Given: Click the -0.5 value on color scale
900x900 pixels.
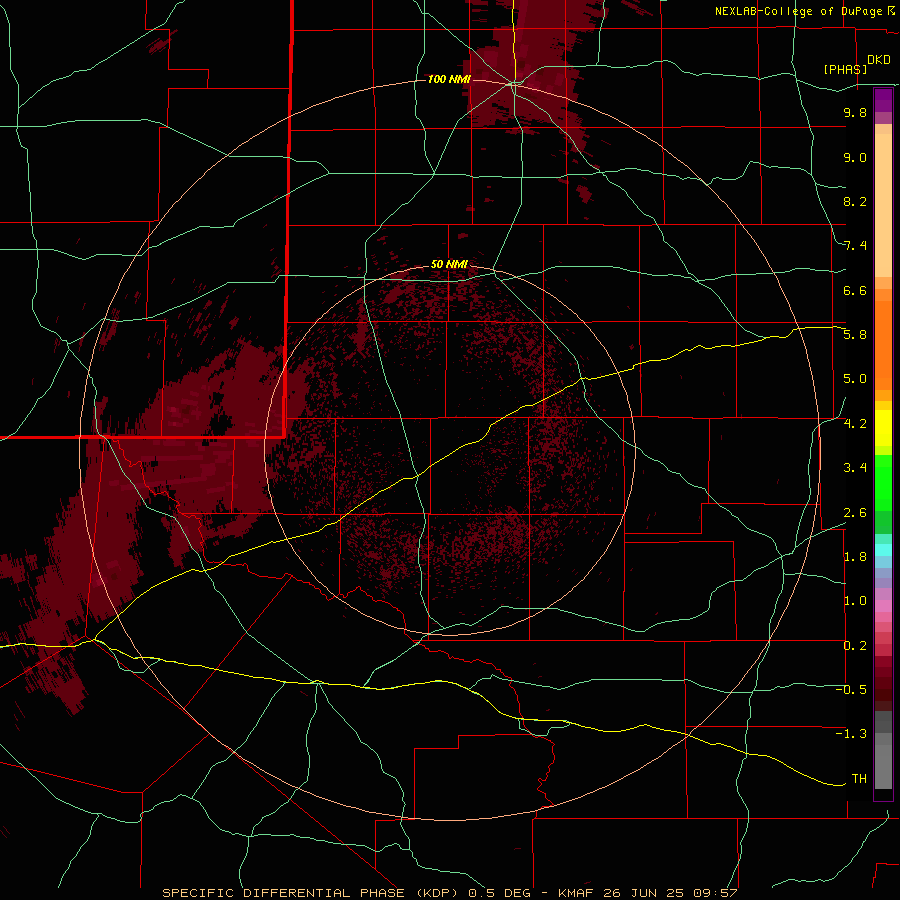Looking at the screenshot, I should point(852,690).
